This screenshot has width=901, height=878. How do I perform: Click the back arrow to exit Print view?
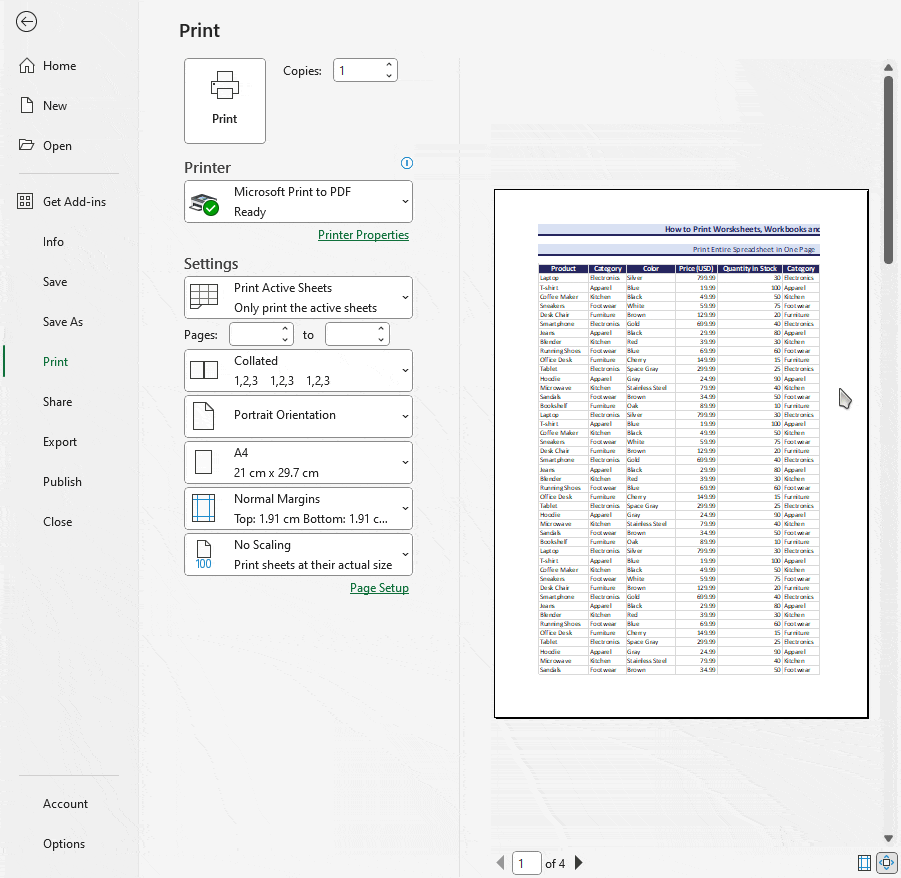[x=26, y=21]
